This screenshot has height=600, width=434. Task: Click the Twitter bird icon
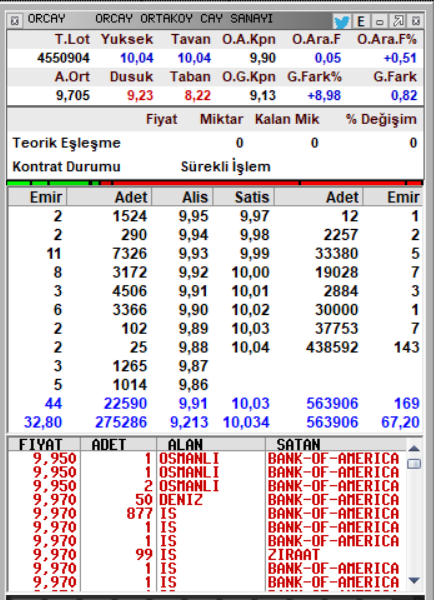(x=341, y=21)
